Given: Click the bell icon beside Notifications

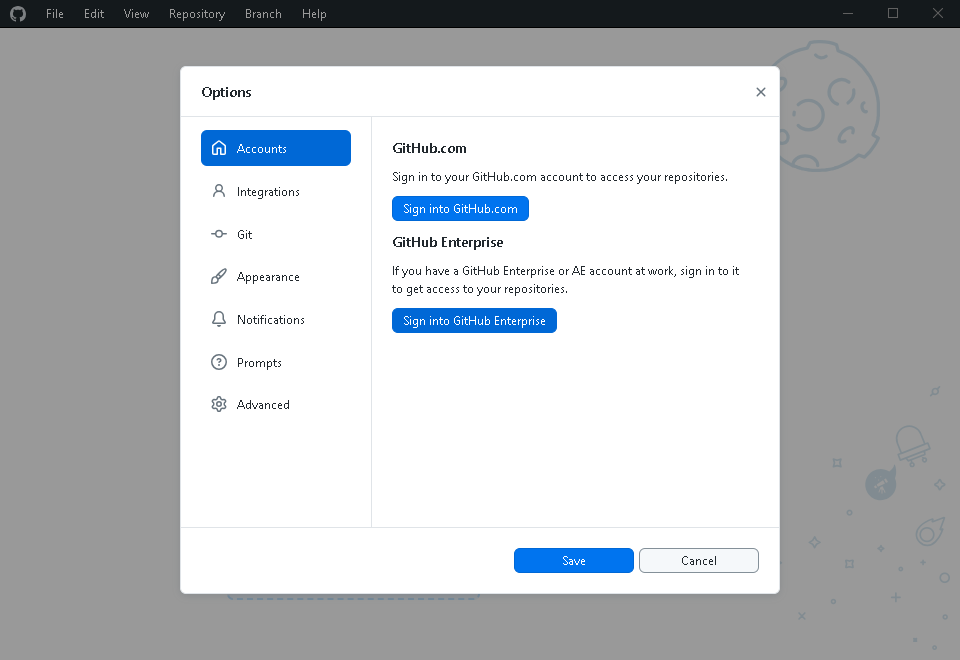Looking at the screenshot, I should point(219,320).
